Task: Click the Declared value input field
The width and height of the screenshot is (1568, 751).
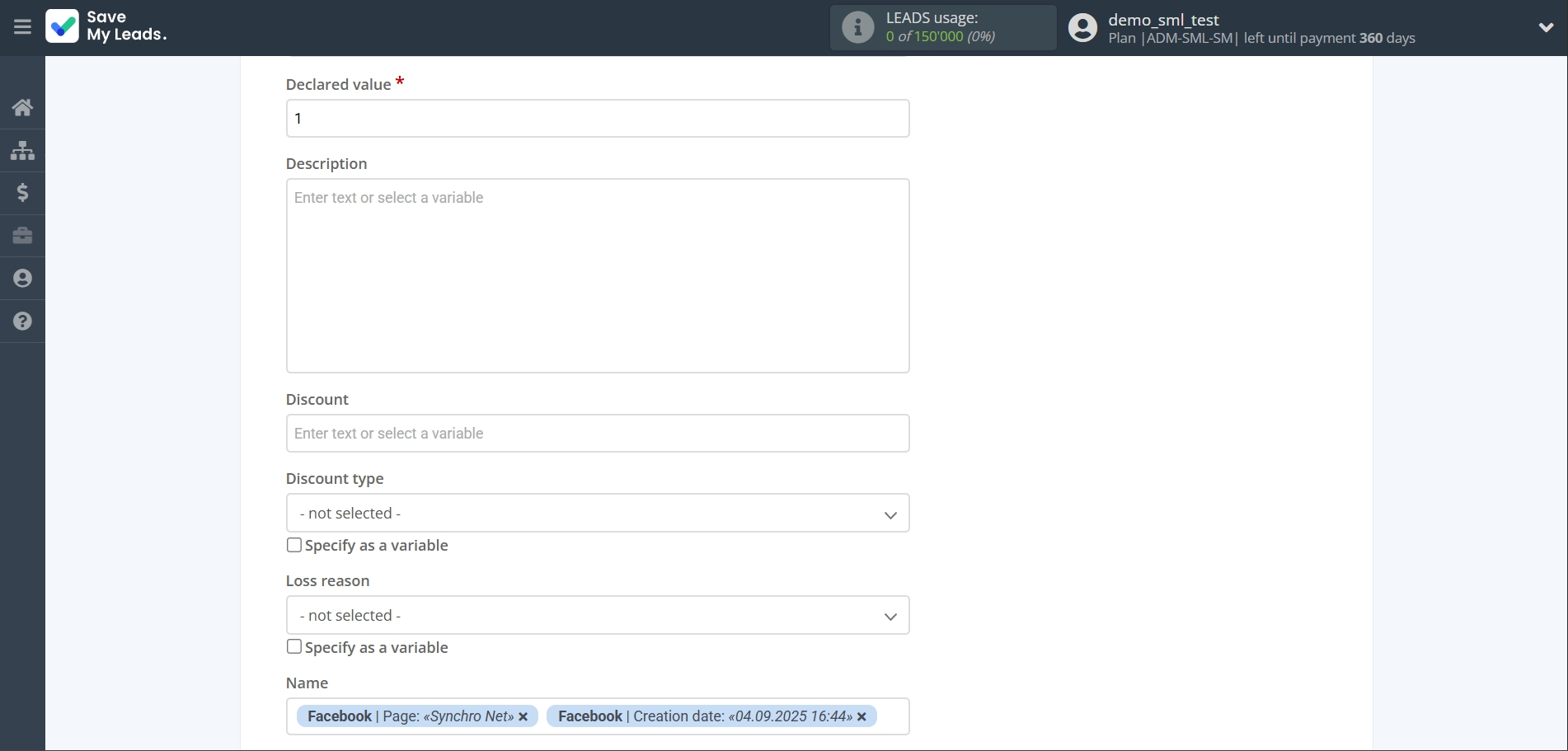Action: 597,119
